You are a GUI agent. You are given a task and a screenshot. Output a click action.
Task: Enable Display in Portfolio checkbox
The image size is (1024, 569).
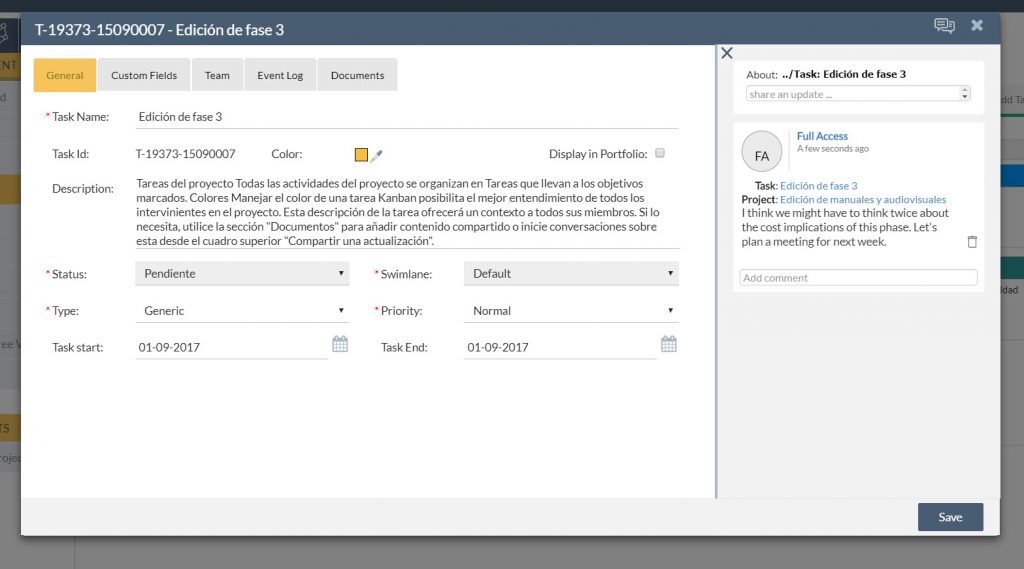660,154
